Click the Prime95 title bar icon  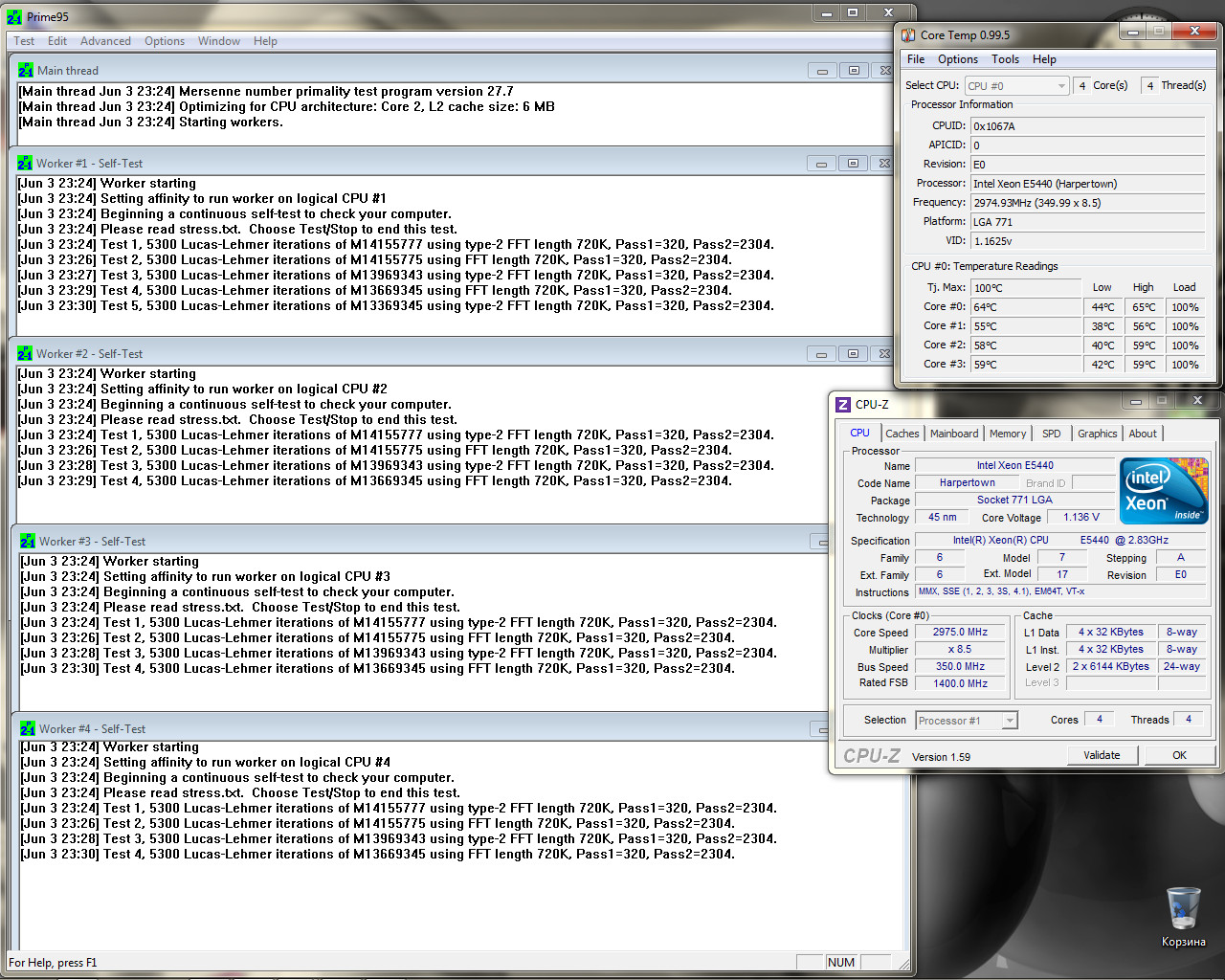(x=14, y=17)
